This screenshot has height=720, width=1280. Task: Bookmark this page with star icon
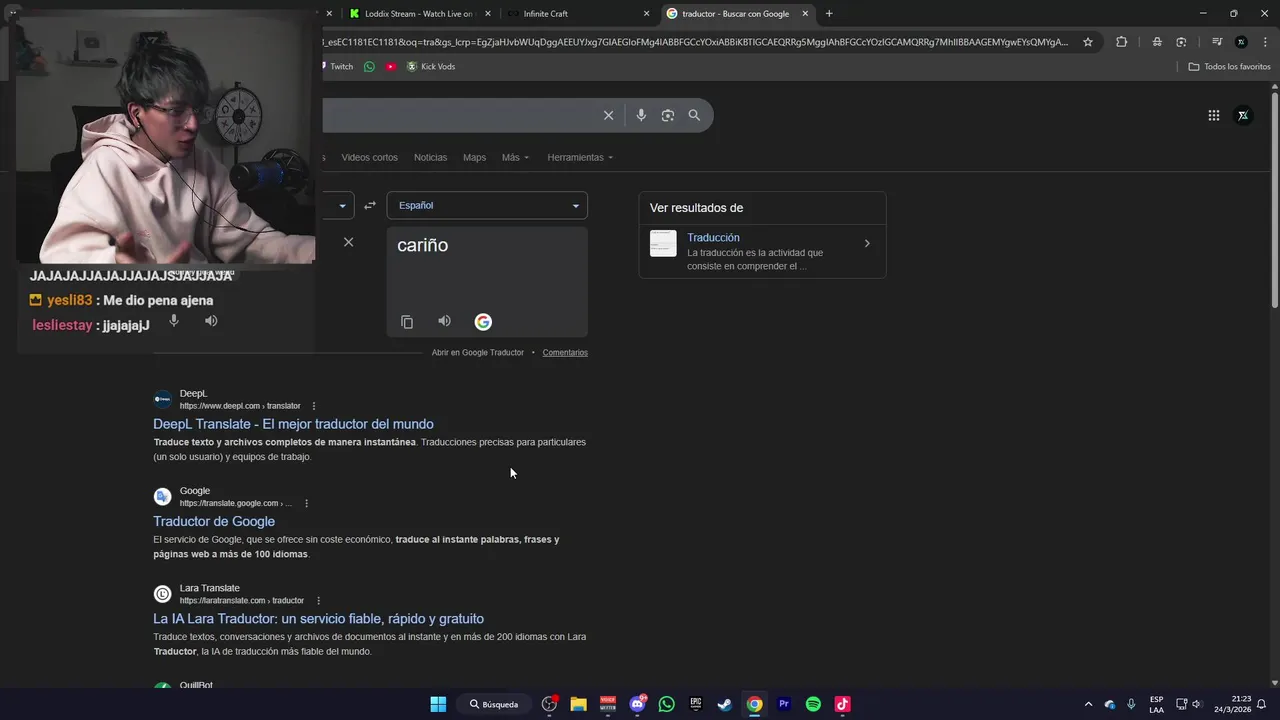coord(1088,42)
